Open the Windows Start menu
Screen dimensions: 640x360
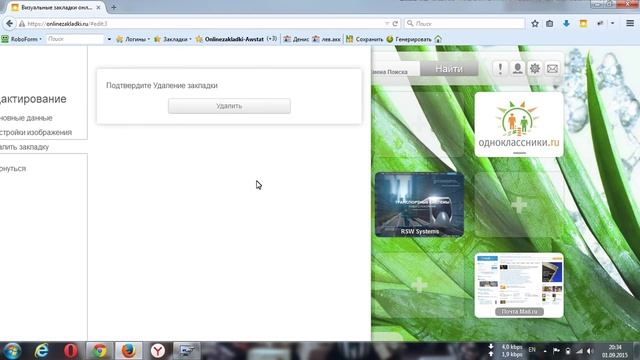(x=12, y=351)
